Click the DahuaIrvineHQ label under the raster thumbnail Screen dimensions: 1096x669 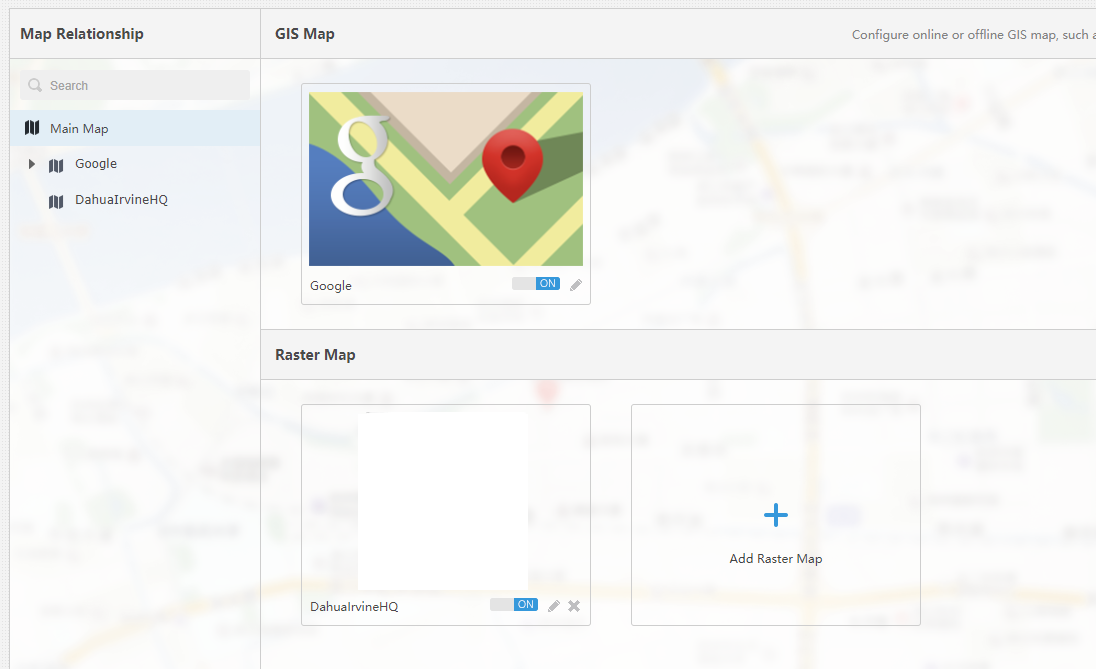click(x=354, y=607)
